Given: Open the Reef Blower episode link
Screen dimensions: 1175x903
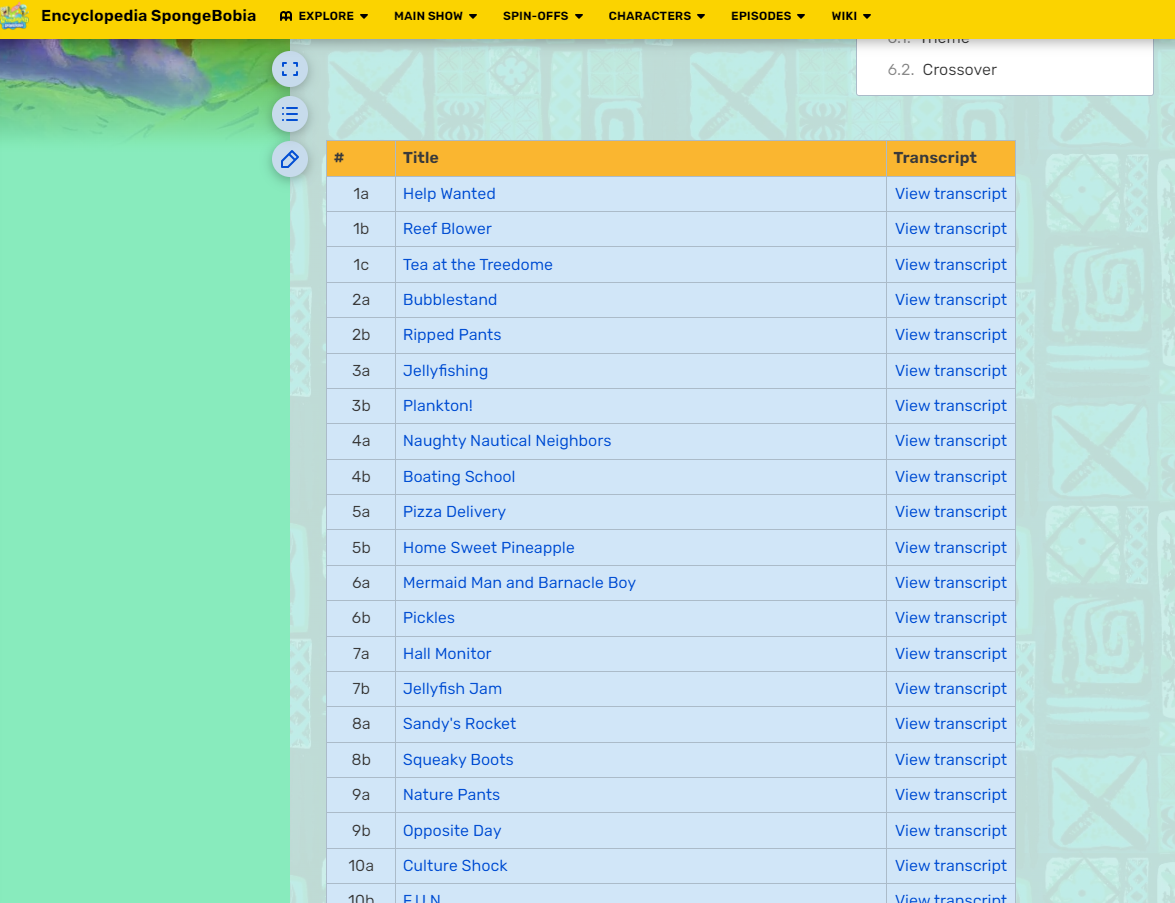Looking at the screenshot, I should click(447, 229).
